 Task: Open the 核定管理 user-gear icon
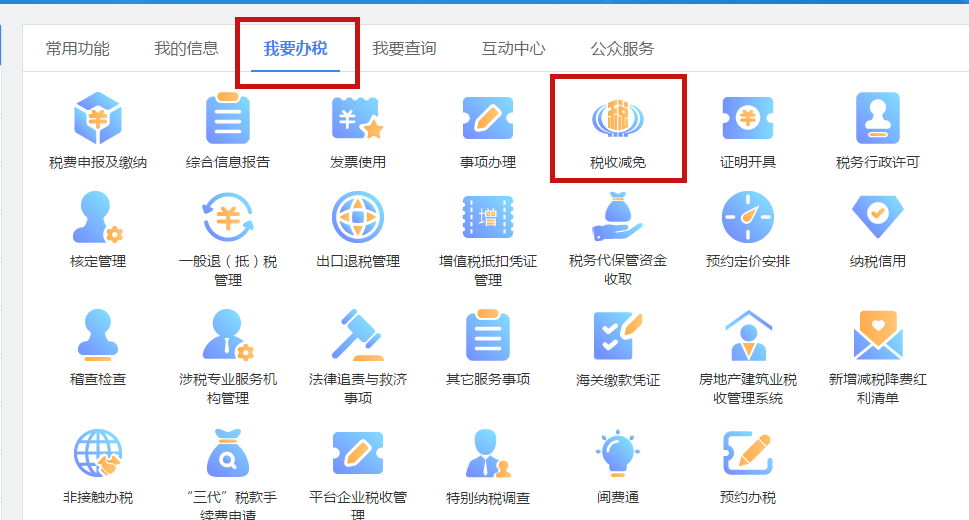pyautogui.click(x=98, y=217)
